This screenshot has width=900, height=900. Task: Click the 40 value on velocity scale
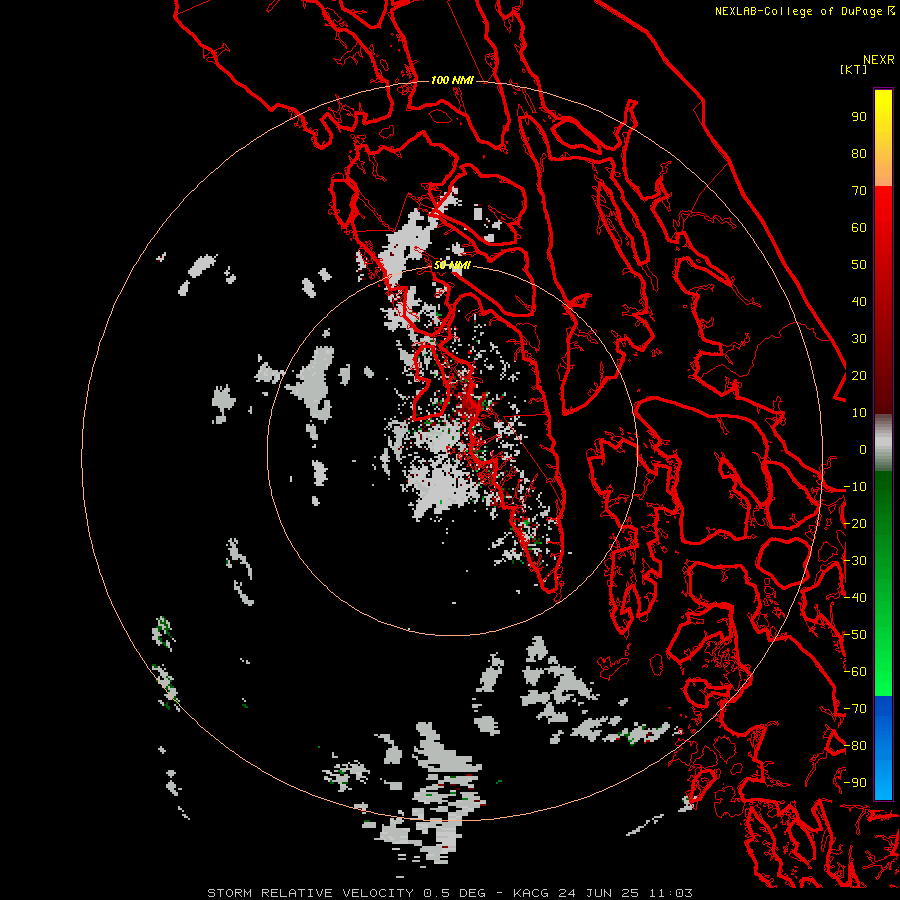click(x=859, y=301)
